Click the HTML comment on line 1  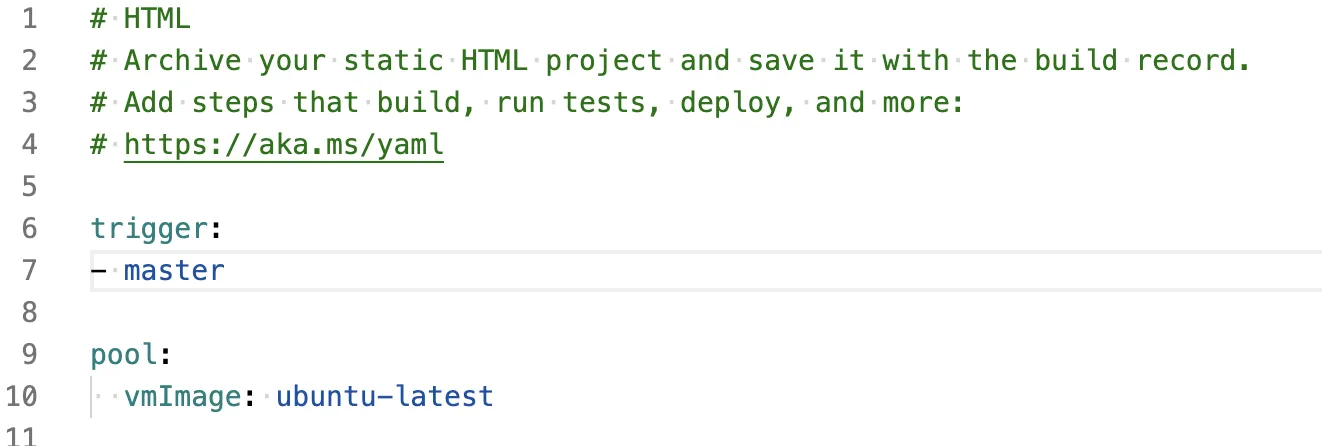tap(157, 19)
